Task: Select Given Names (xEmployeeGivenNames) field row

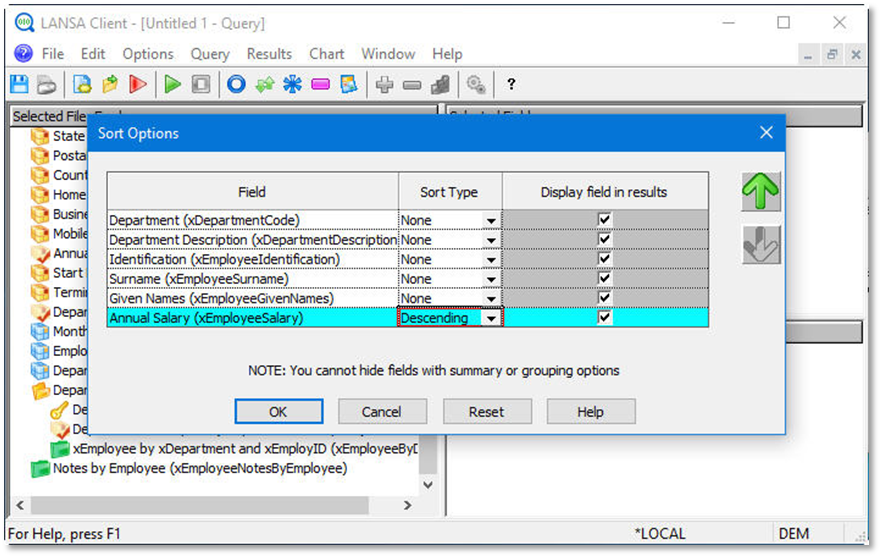Action: 252,298
